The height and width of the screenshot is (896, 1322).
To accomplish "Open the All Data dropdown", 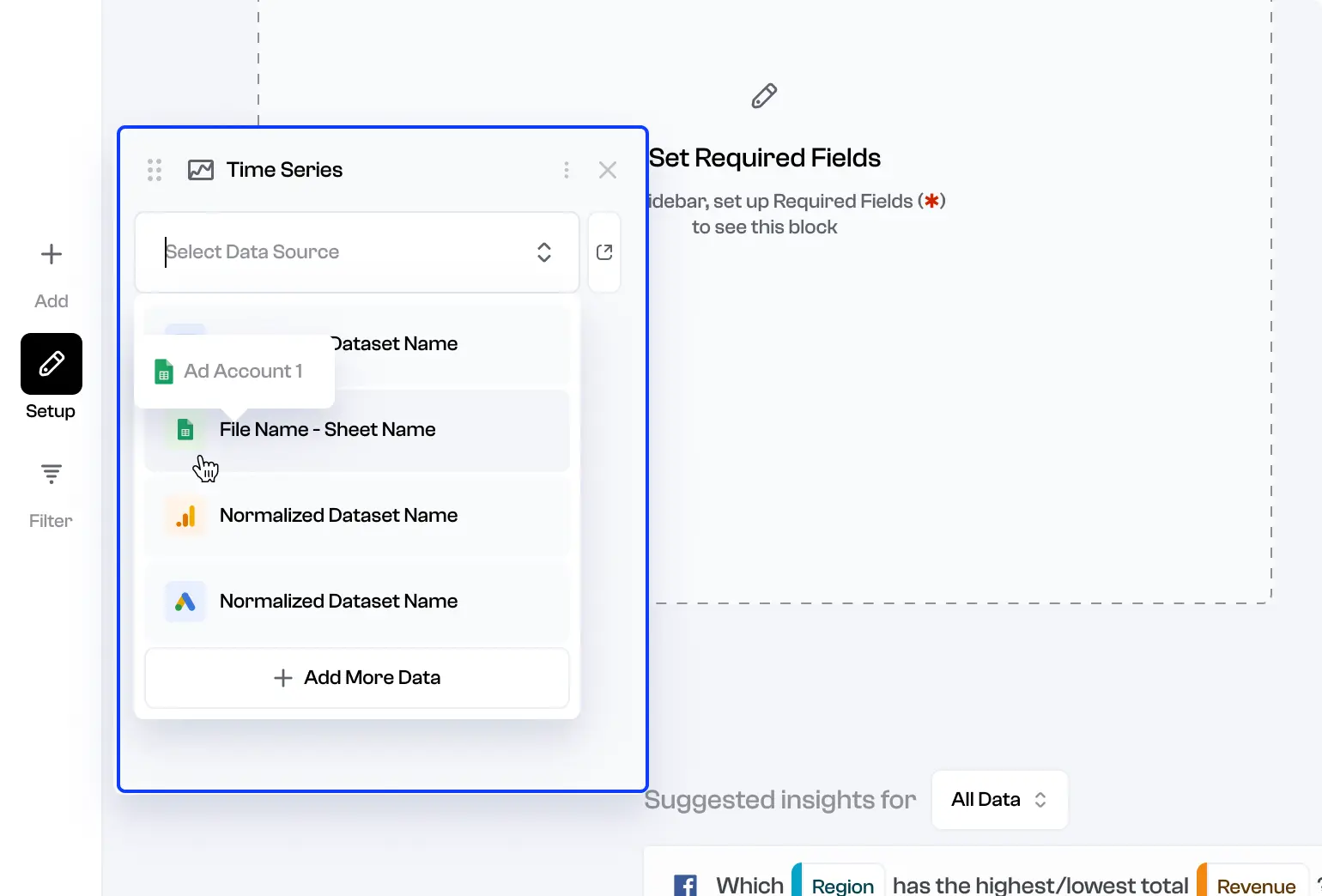I will (999, 799).
